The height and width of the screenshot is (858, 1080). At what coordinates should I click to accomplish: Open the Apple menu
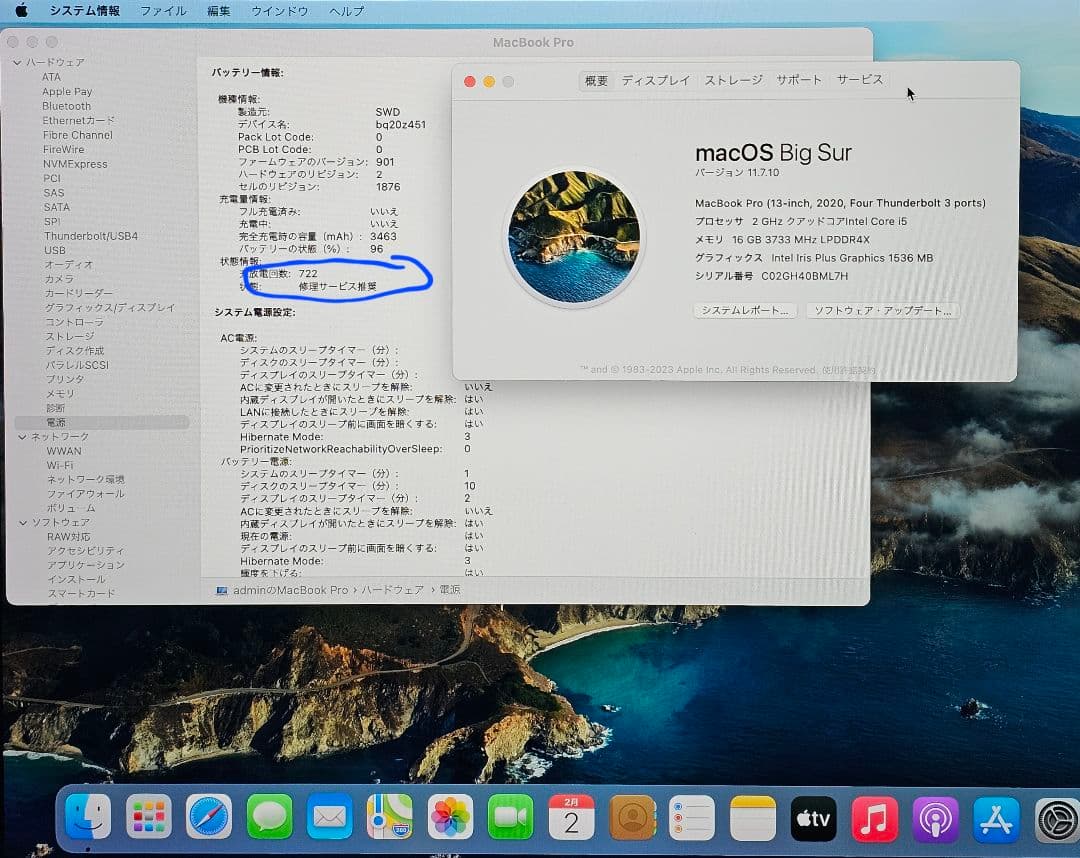tap(20, 11)
